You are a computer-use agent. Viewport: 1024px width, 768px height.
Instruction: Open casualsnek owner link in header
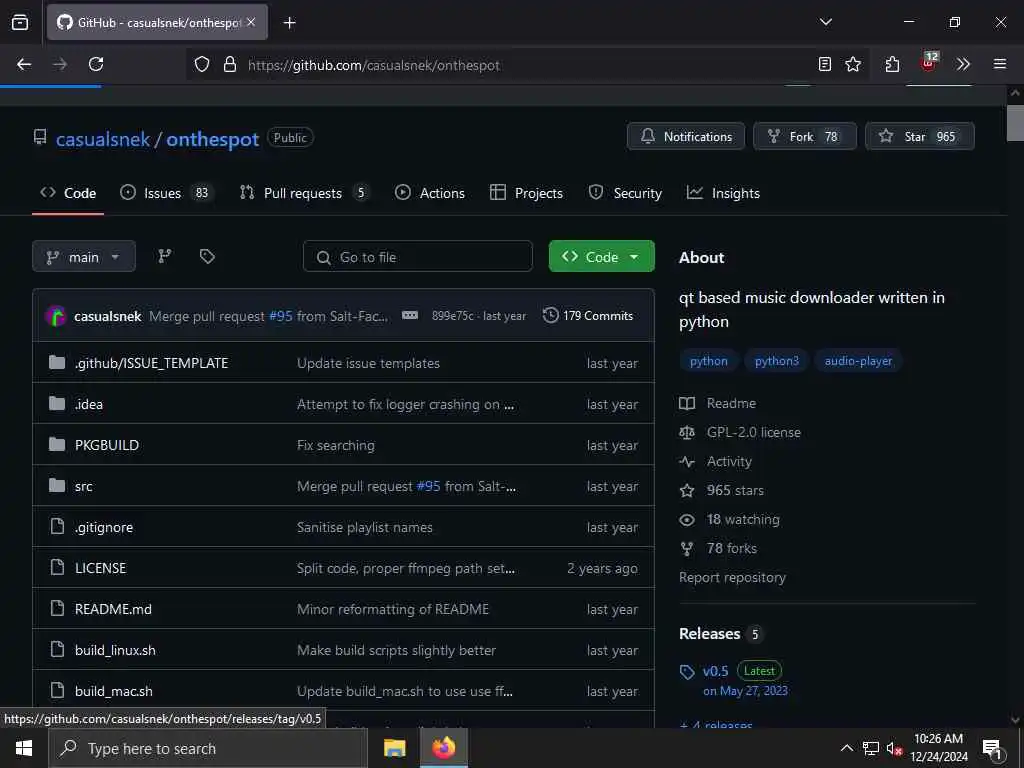point(103,139)
